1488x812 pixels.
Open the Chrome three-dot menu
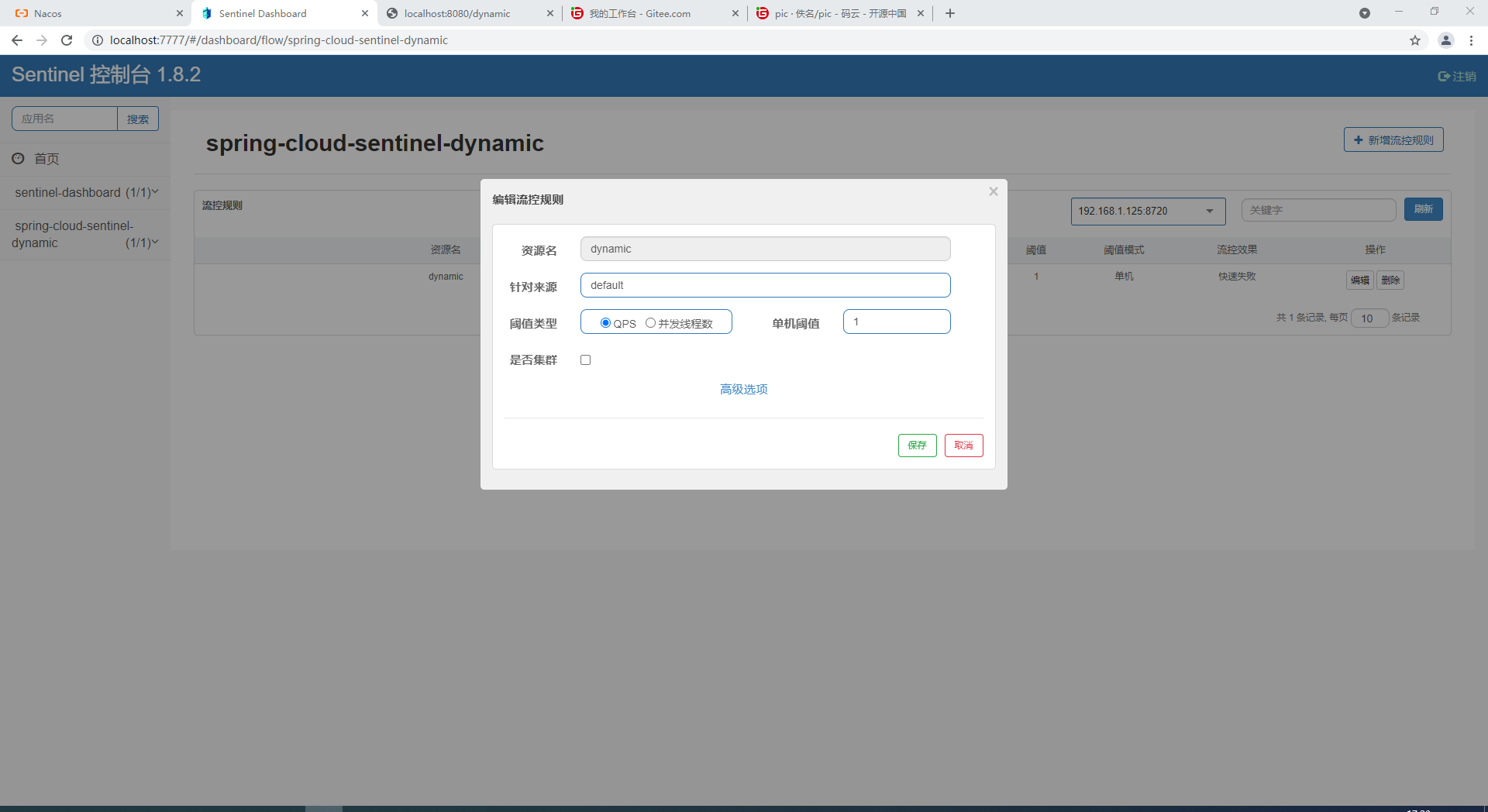click(1472, 40)
